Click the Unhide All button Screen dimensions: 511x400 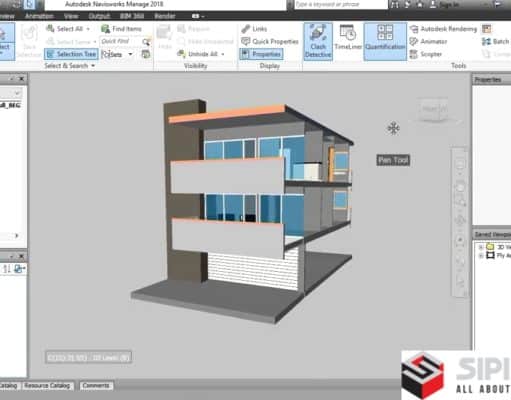(198, 54)
